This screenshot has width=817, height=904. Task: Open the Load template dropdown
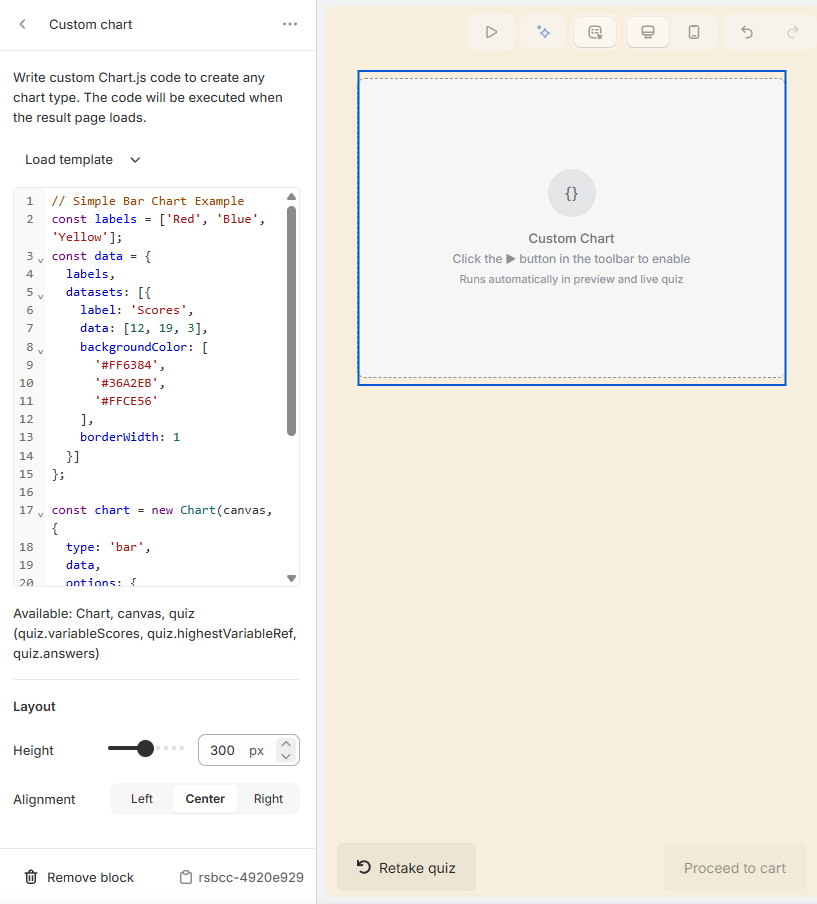(x=81, y=159)
